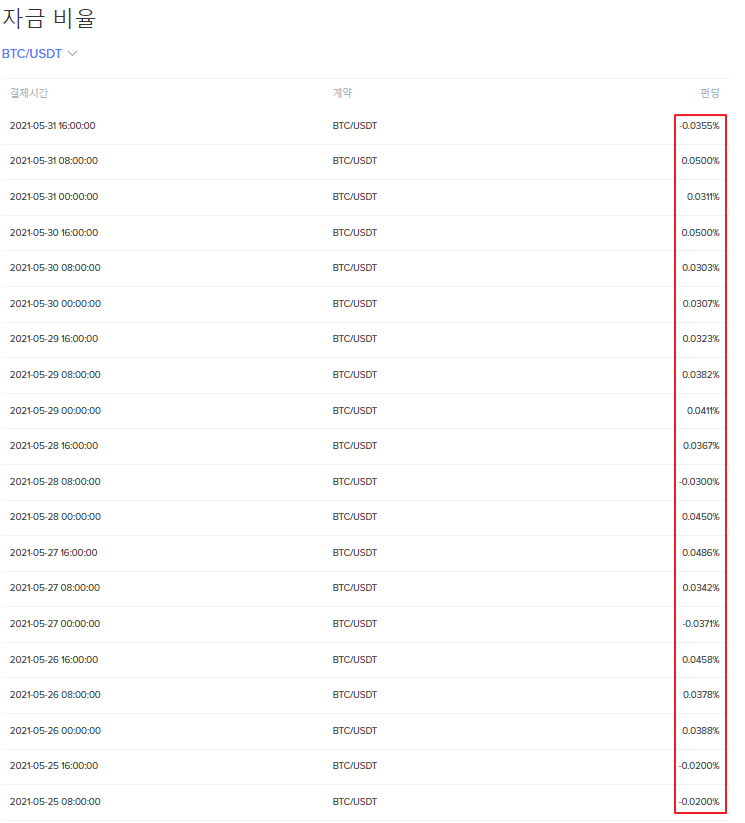Click the 0.0311% funding rate value
This screenshot has height=823, width=745.
pyautogui.click(x=703, y=196)
